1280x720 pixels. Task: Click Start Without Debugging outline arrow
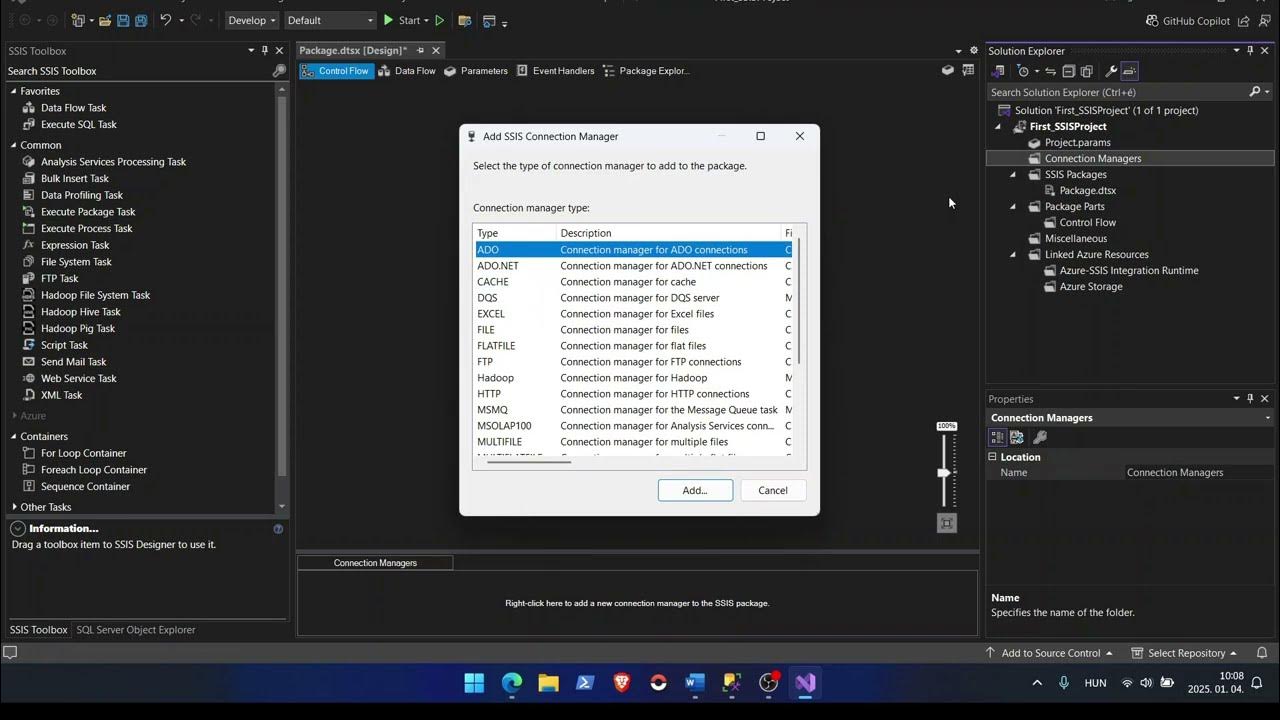coord(439,20)
